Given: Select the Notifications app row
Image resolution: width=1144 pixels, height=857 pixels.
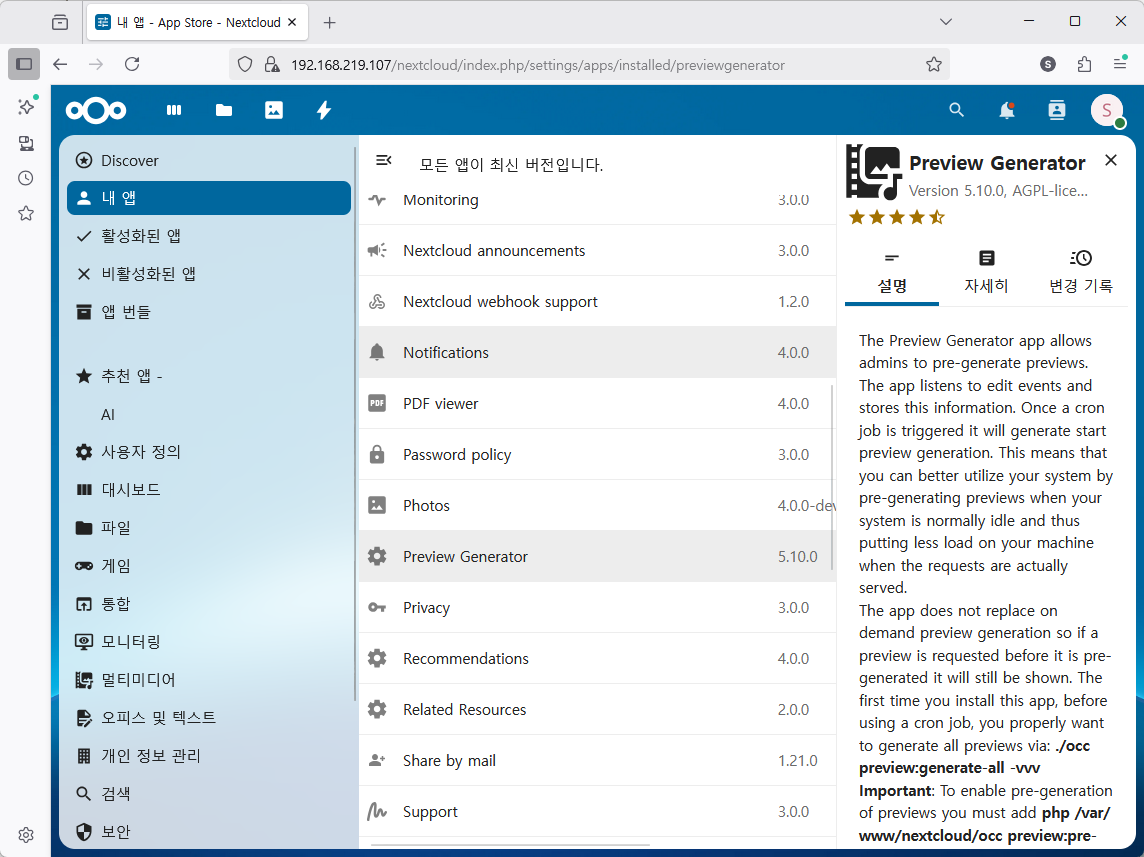Looking at the screenshot, I should pos(597,352).
